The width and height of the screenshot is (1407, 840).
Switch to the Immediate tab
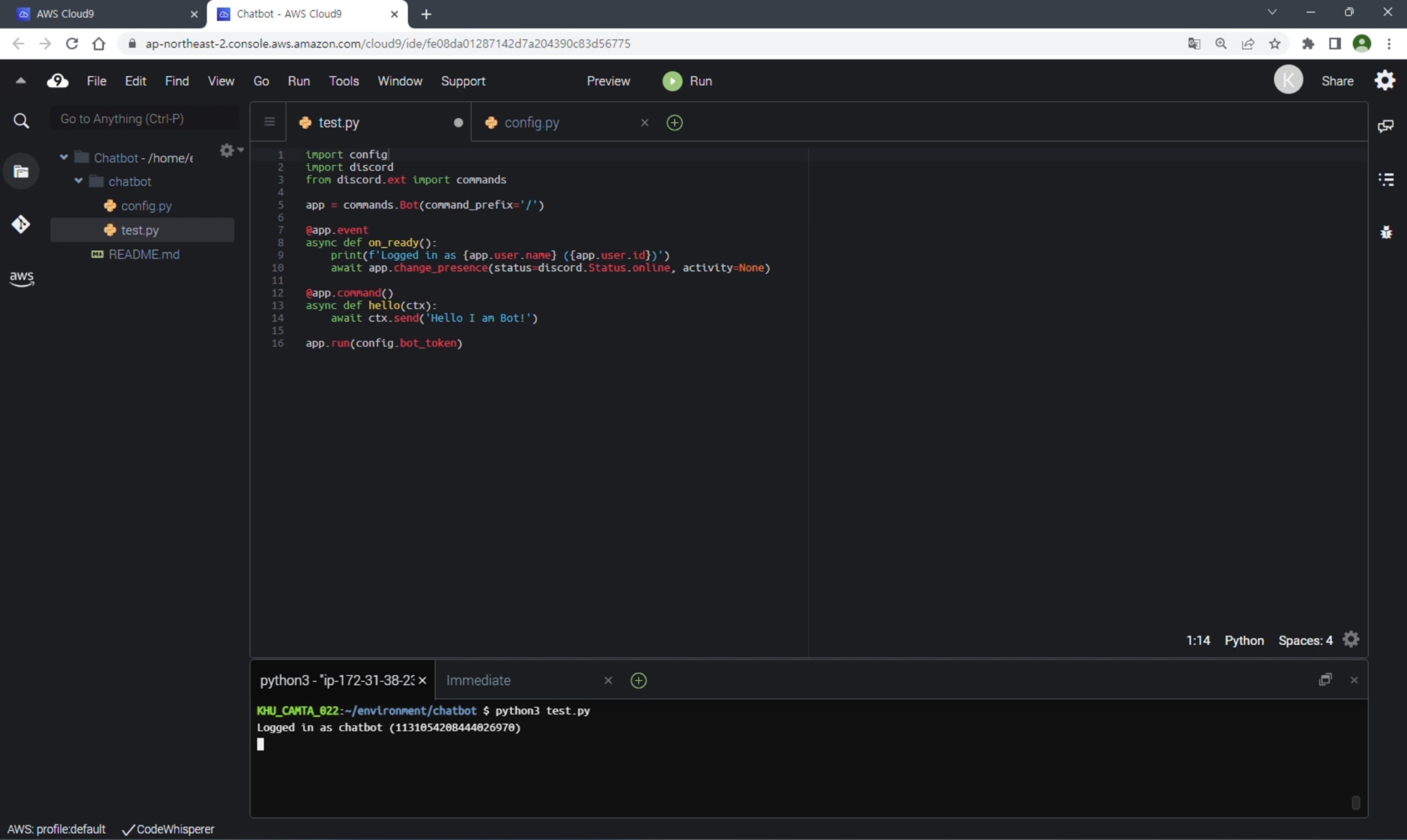(478, 680)
